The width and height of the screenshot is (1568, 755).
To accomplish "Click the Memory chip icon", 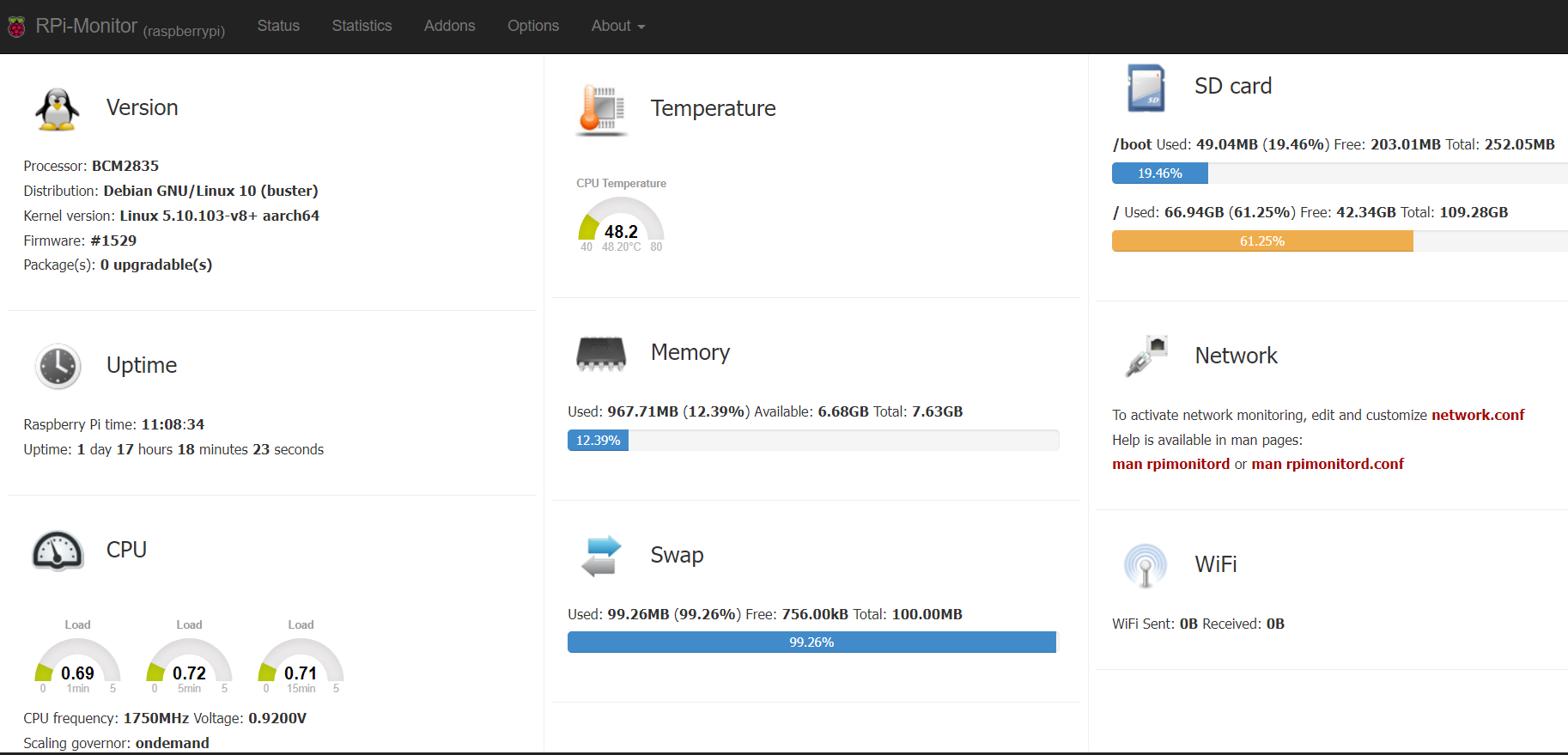I will tap(601, 353).
